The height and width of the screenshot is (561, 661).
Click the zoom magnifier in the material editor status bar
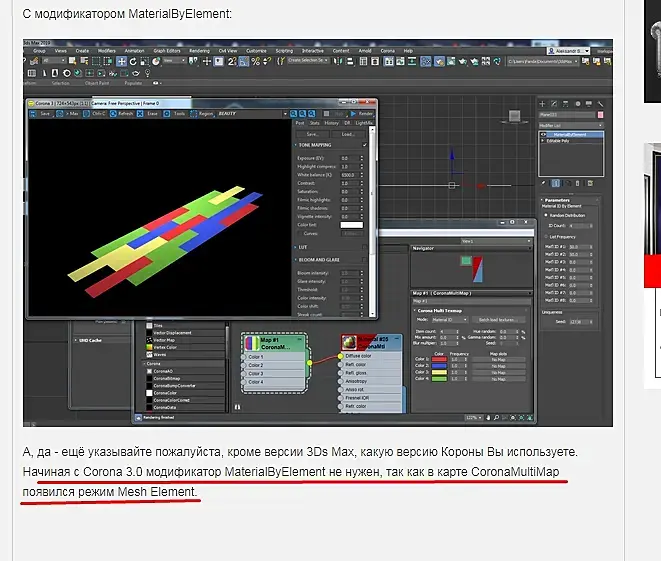[496, 418]
